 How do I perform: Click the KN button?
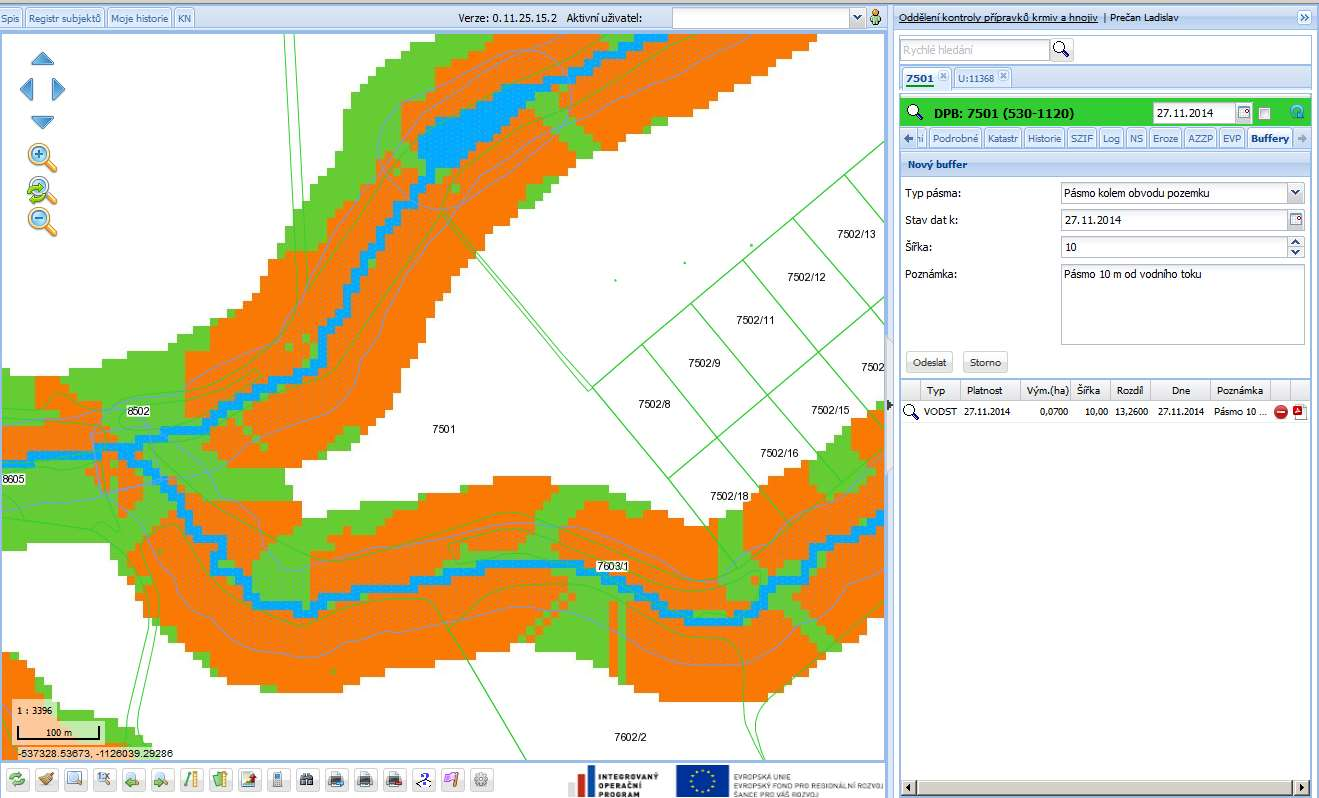185,18
